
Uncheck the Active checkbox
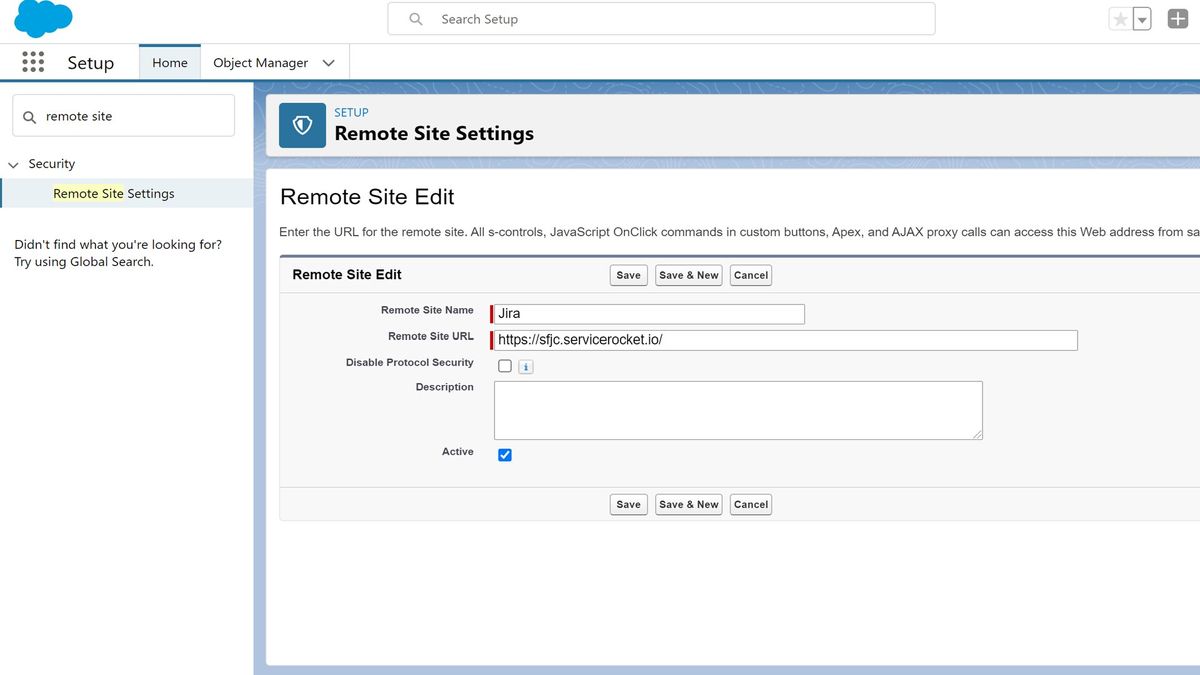pos(504,454)
